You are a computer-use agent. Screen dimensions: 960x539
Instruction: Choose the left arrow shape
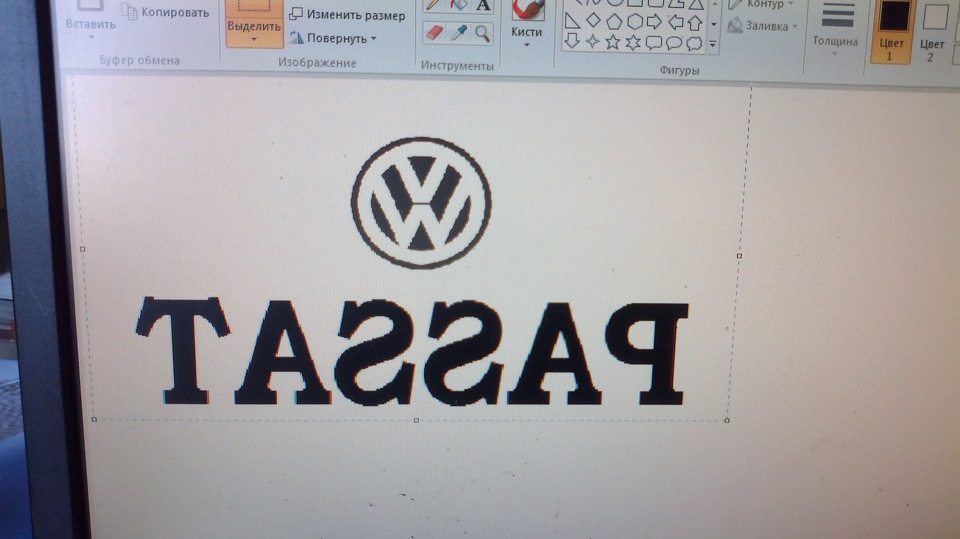coord(675,22)
